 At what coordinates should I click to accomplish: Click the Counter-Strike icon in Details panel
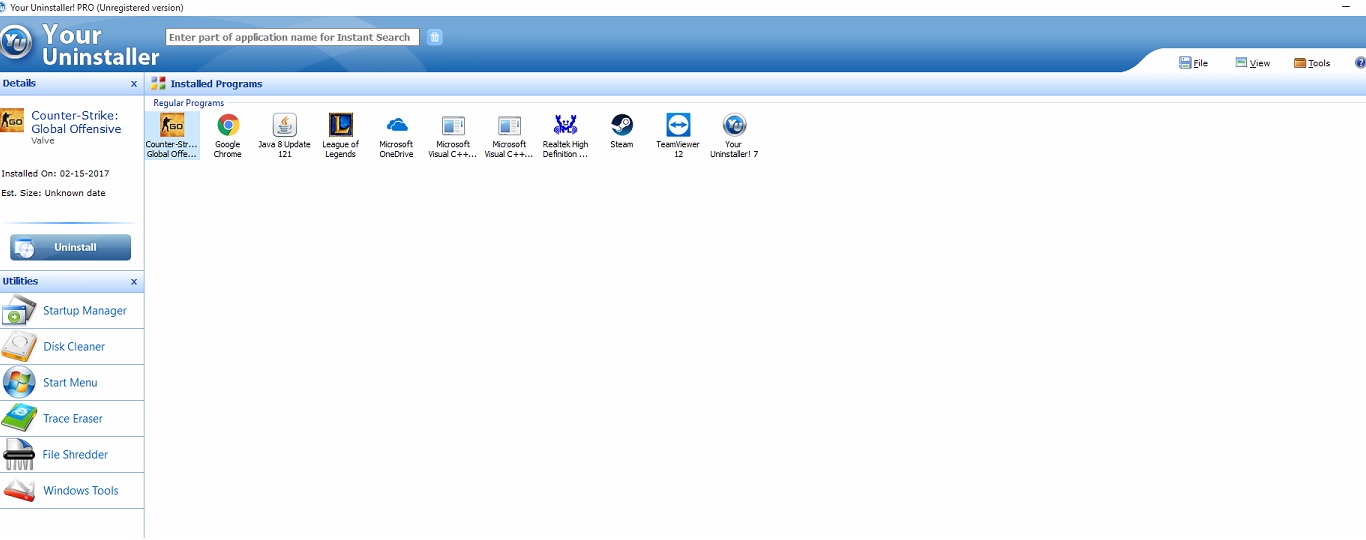(x=12, y=121)
